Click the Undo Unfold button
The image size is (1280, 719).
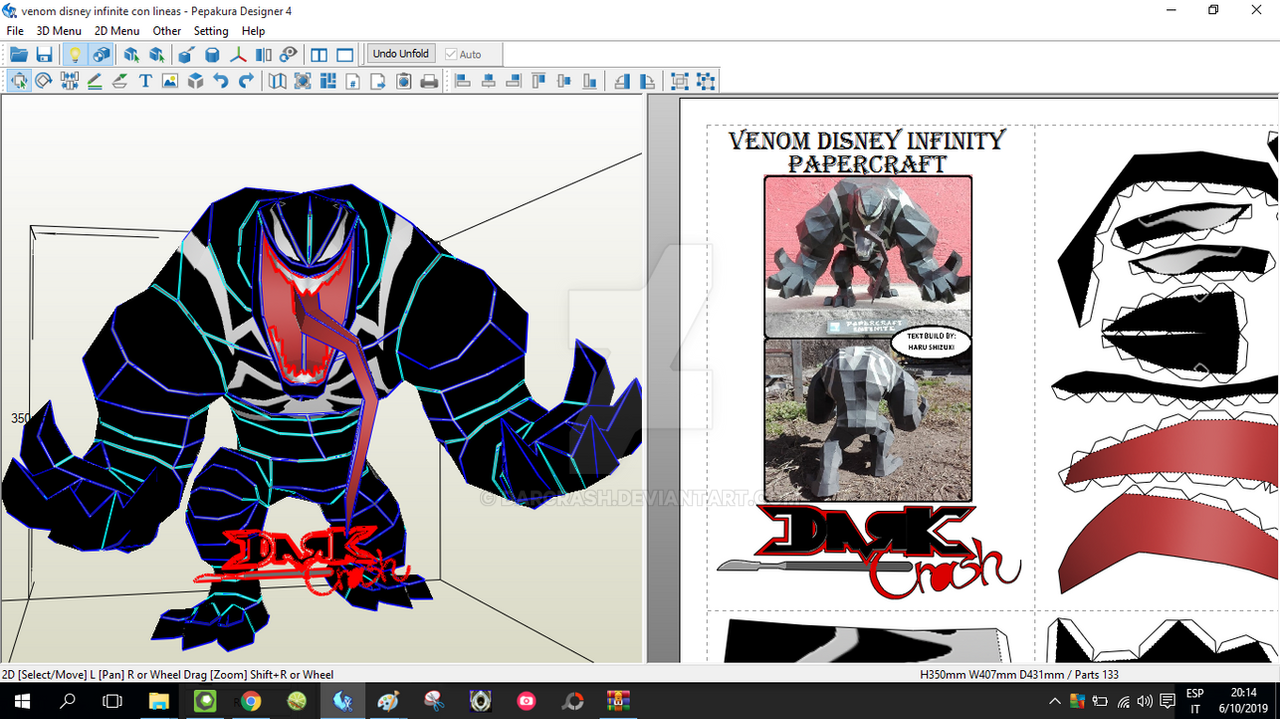tap(401, 54)
